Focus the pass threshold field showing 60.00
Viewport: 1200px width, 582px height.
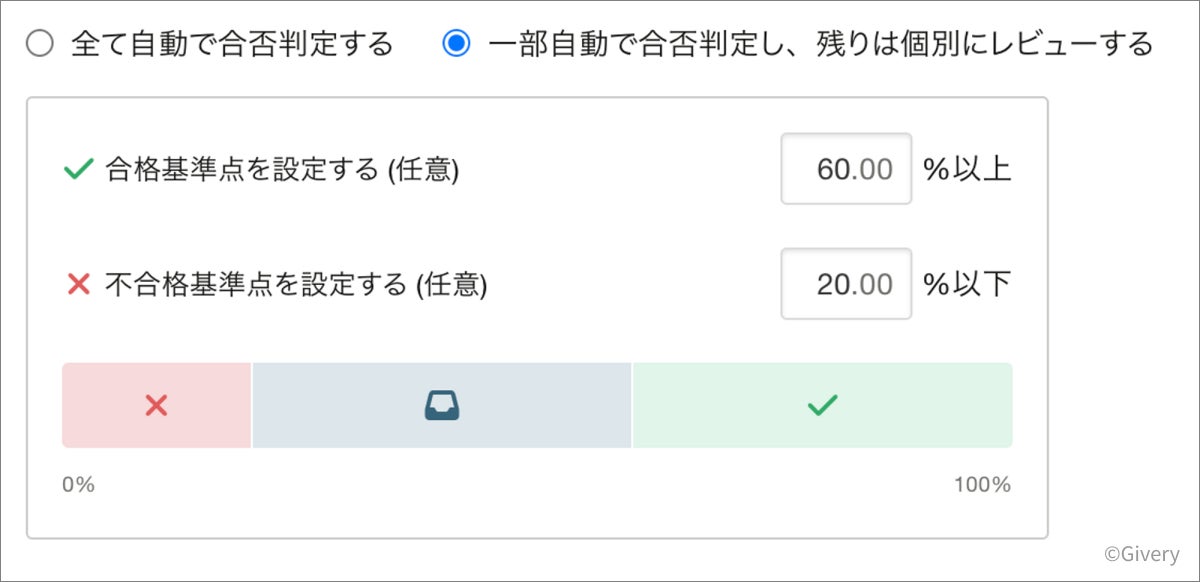[846, 169]
